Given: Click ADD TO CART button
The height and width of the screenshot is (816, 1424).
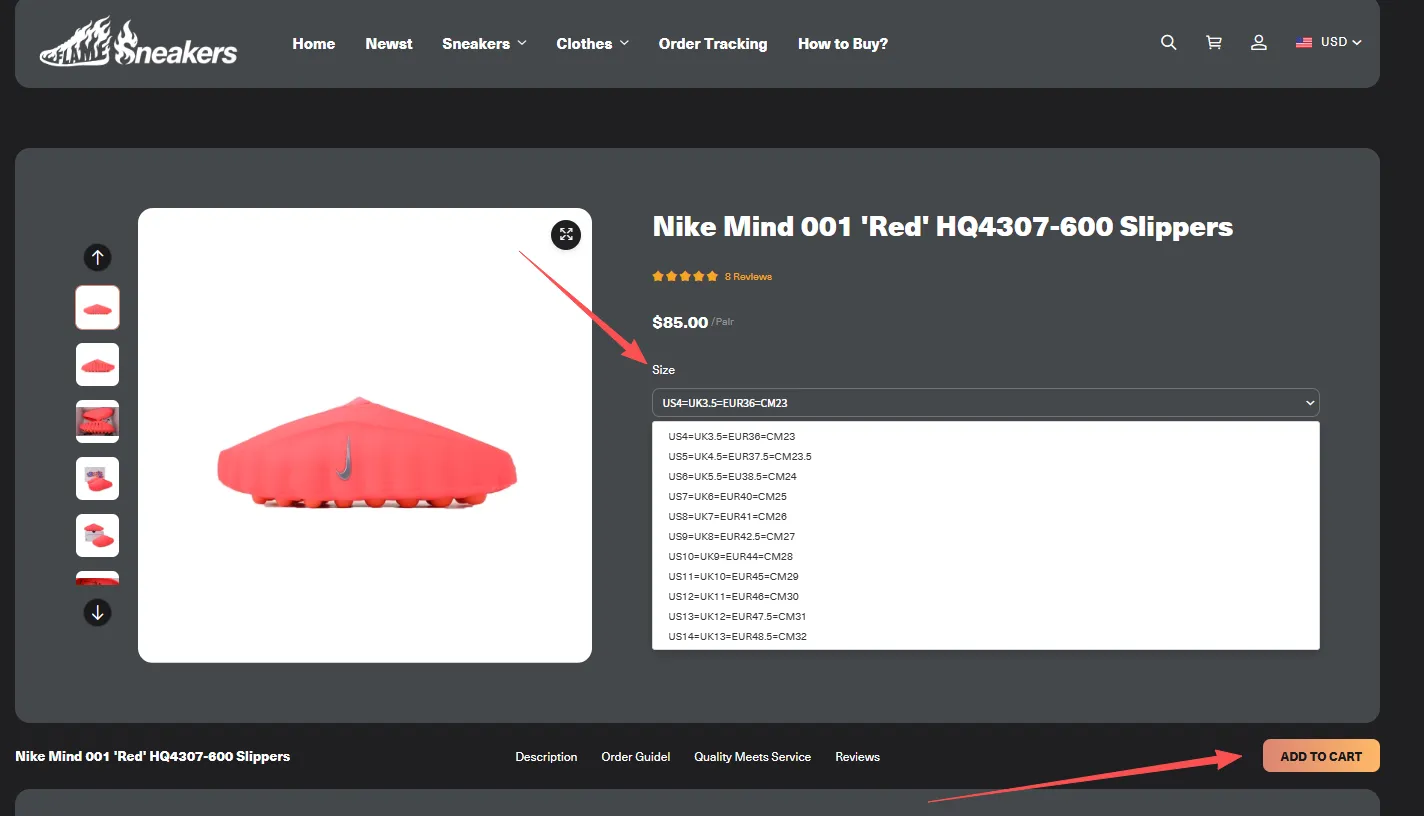Looking at the screenshot, I should coord(1321,756).
